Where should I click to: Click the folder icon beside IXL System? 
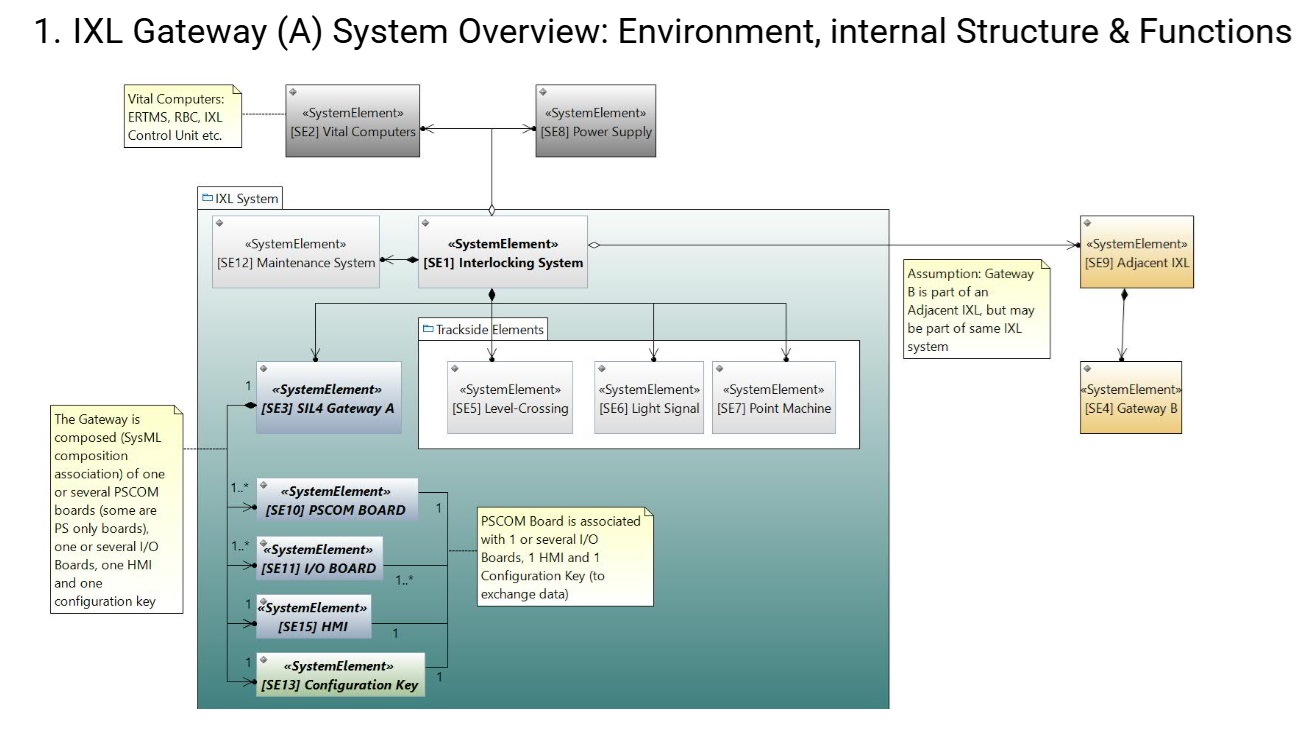pyautogui.click(x=207, y=198)
